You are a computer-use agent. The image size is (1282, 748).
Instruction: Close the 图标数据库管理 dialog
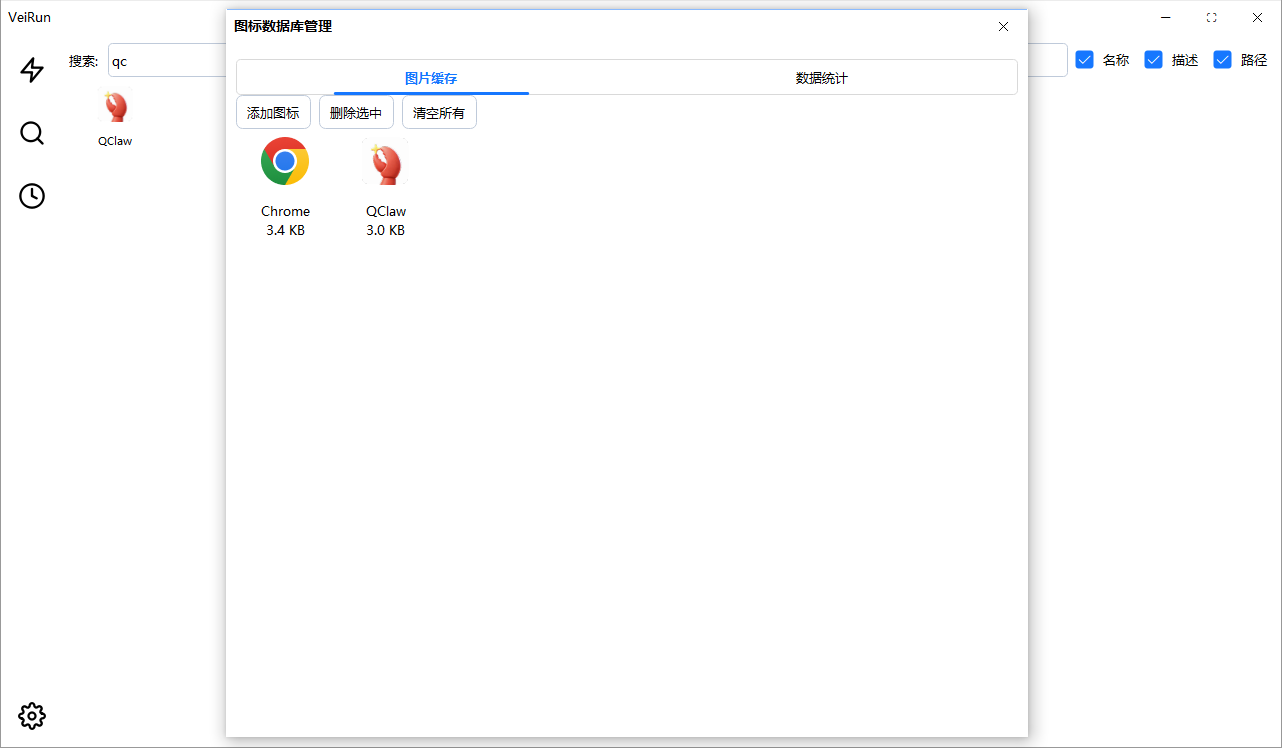point(1003,26)
